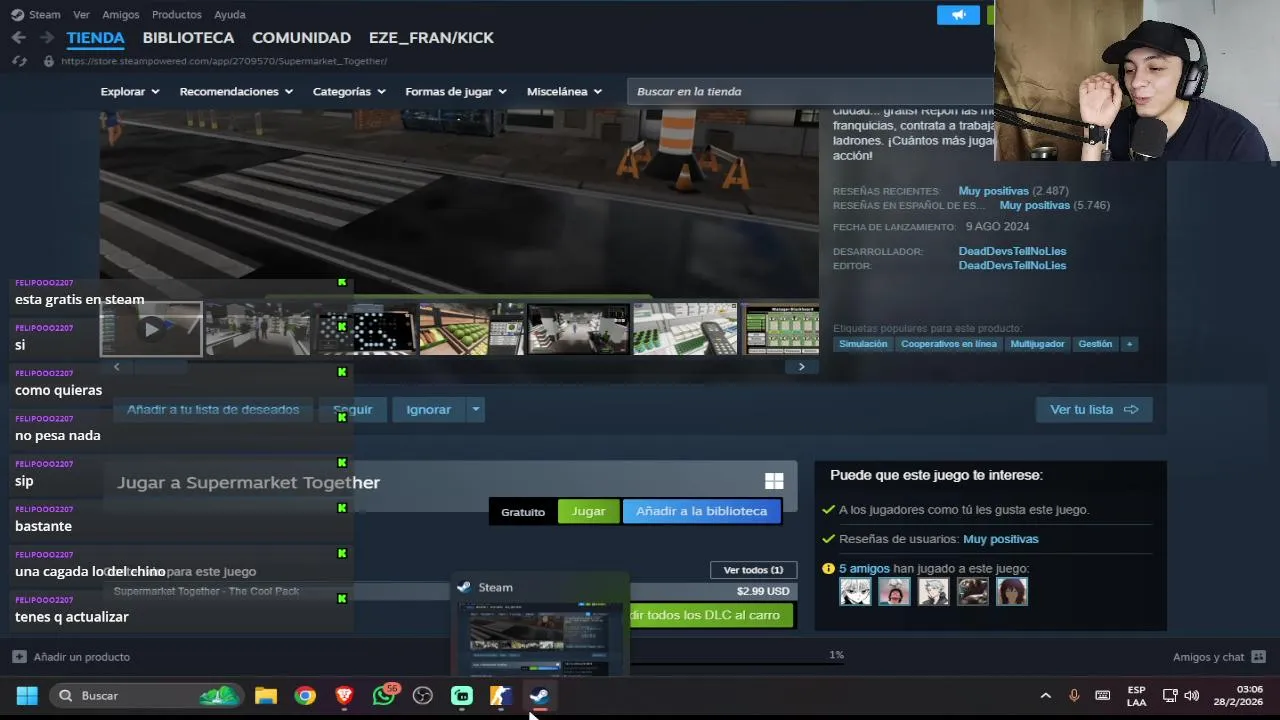Go back using the Steam back arrow

[x=19, y=37]
